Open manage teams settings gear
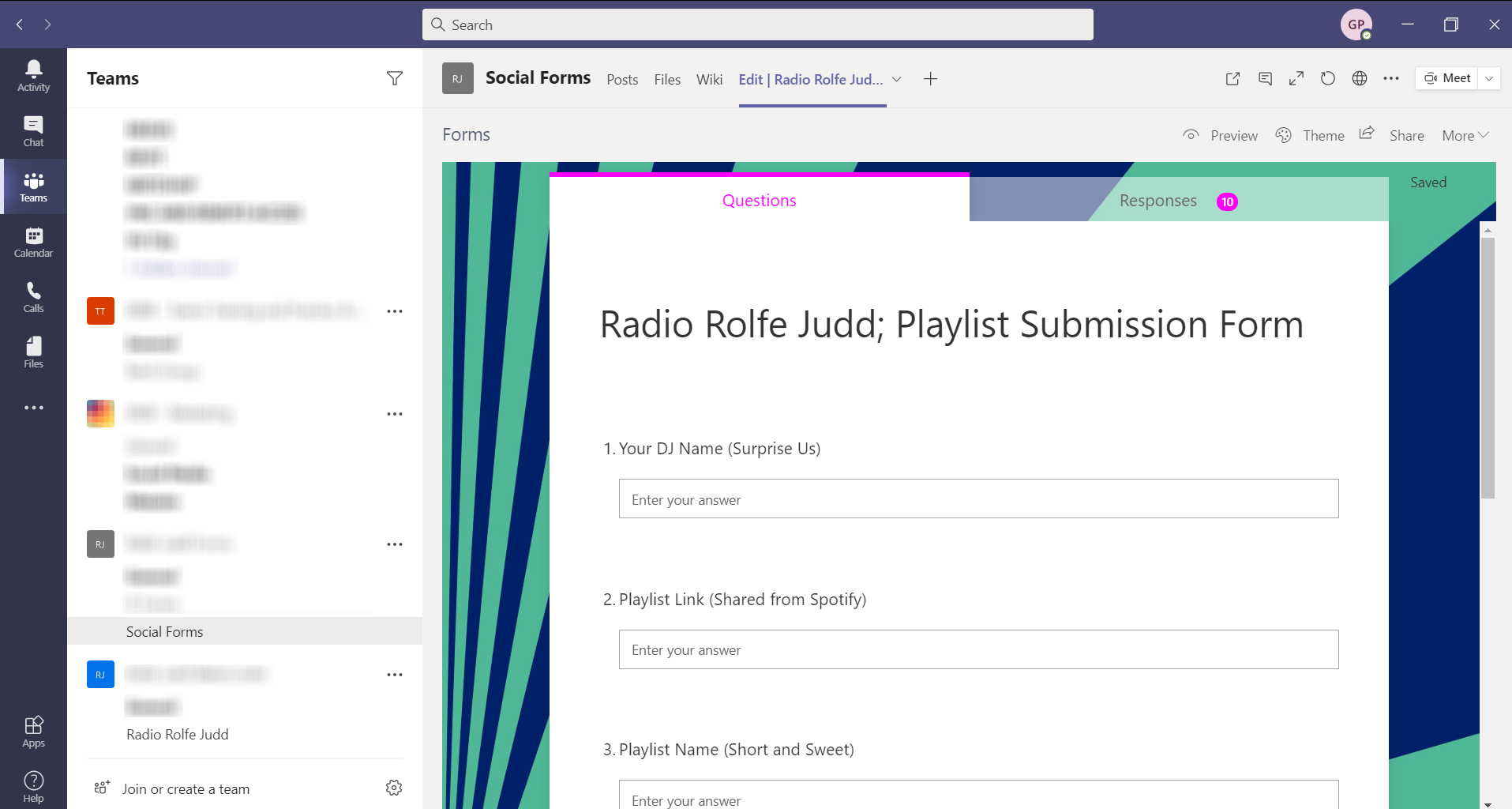This screenshot has width=1512, height=809. point(394,788)
